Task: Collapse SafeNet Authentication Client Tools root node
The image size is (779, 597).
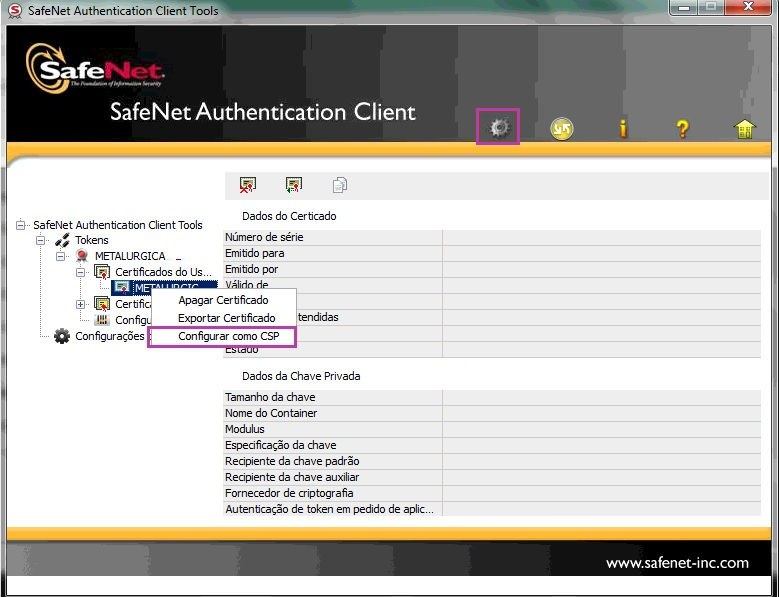Action: (x=20, y=225)
